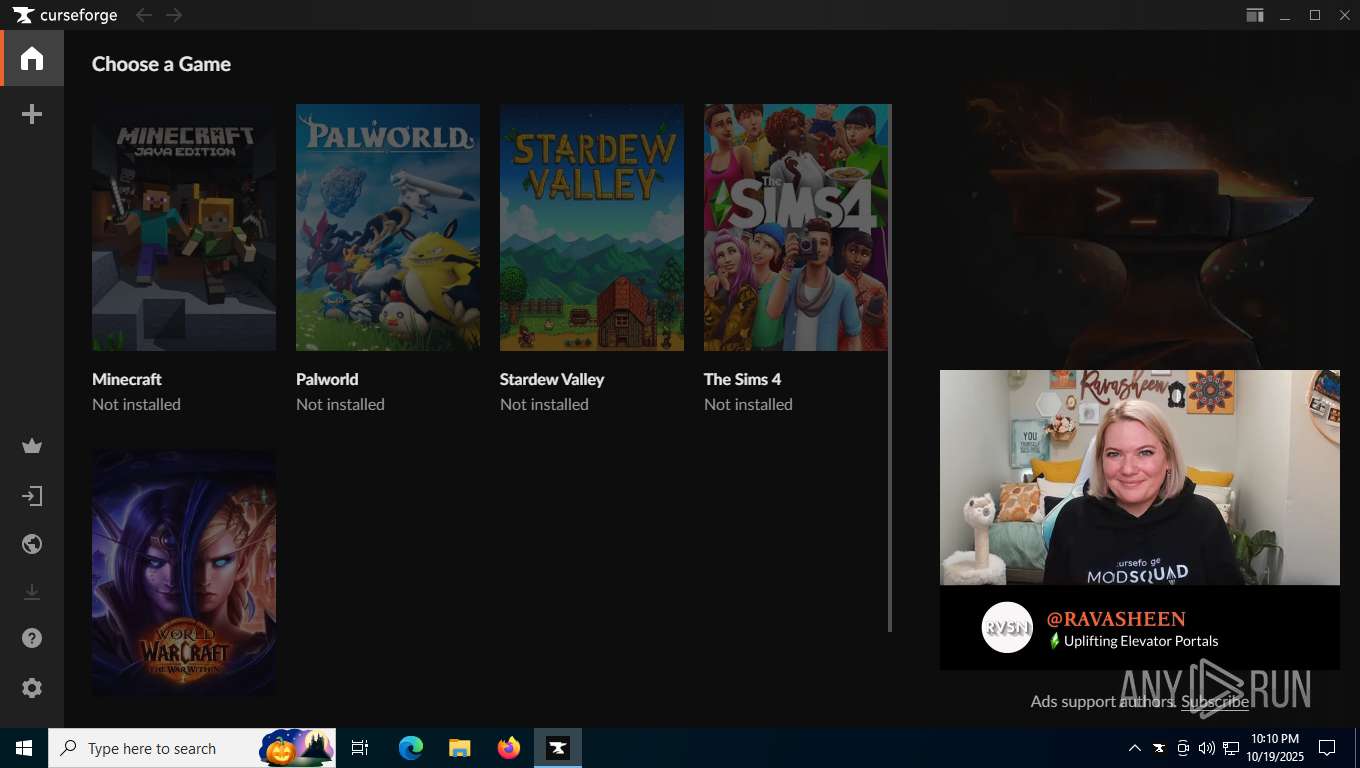Open the downloads arrow sidebar icon
This screenshot has height=768, width=1360.
click(x=32, y=592)
